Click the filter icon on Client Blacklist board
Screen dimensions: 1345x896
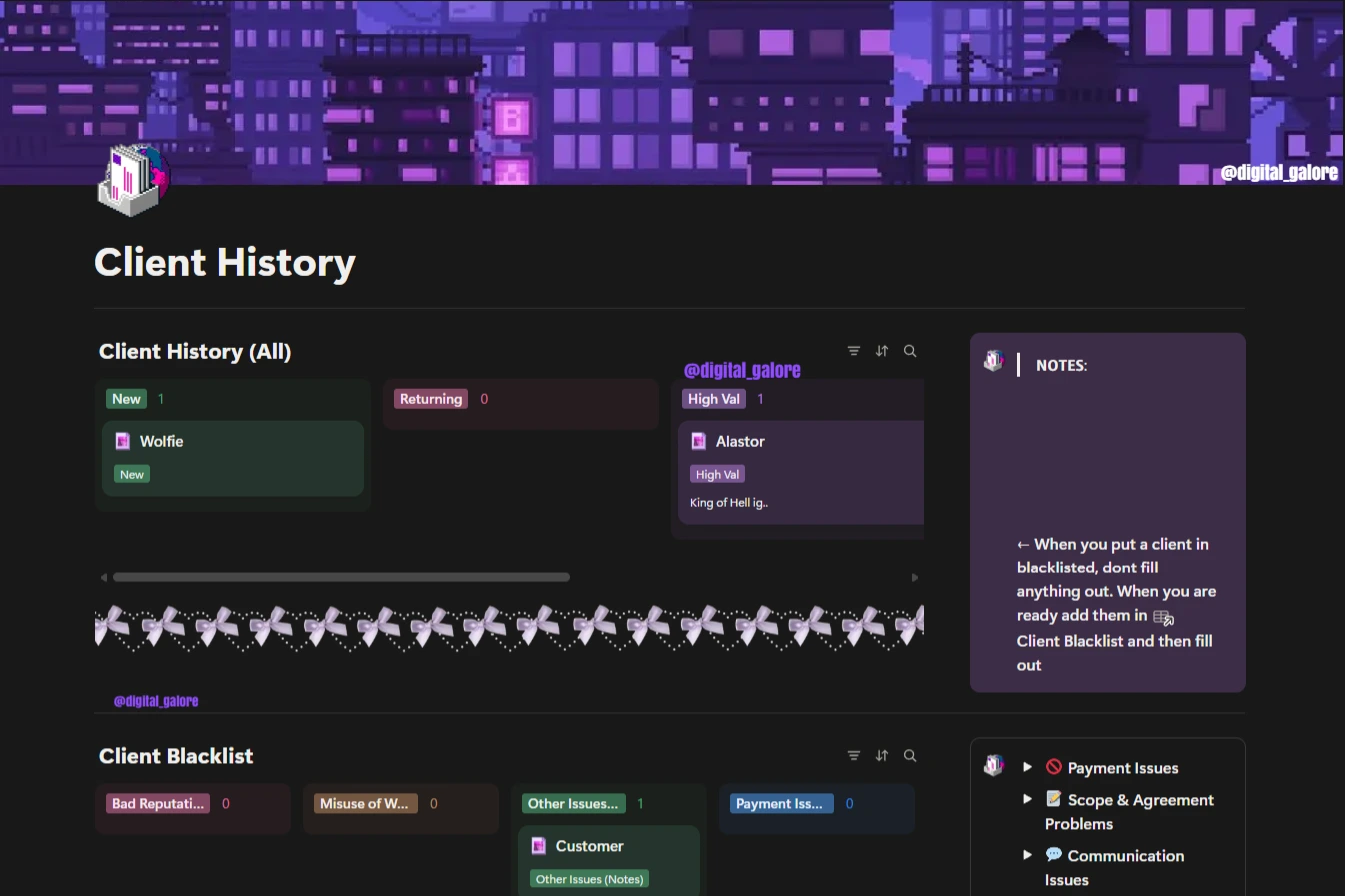tap(853, 756)
